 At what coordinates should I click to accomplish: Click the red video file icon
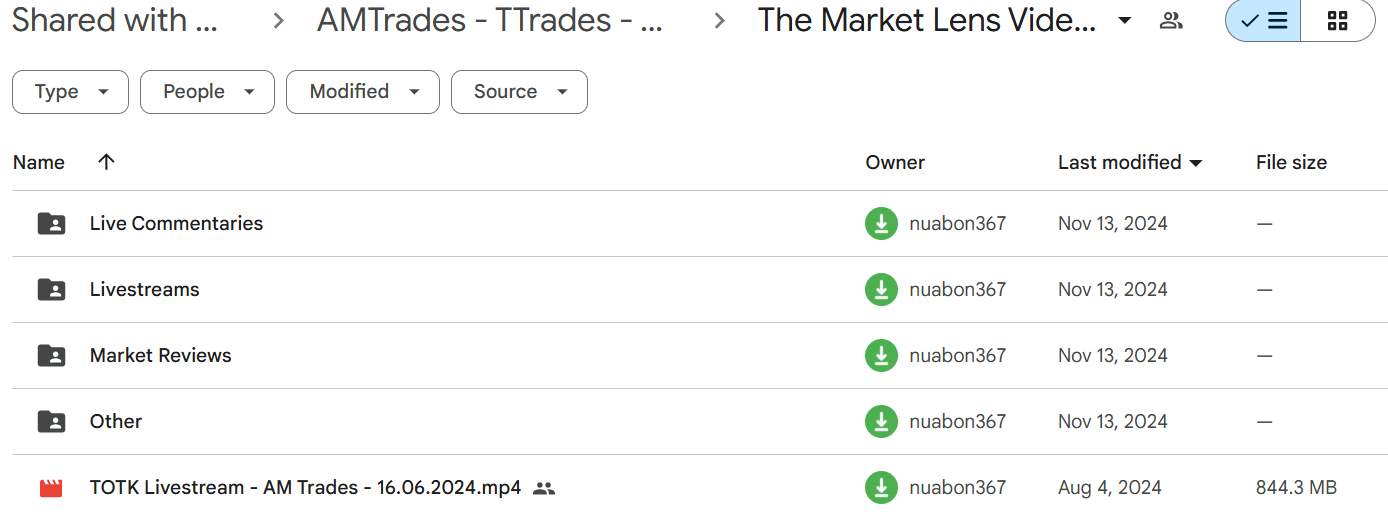click(51, 488)
